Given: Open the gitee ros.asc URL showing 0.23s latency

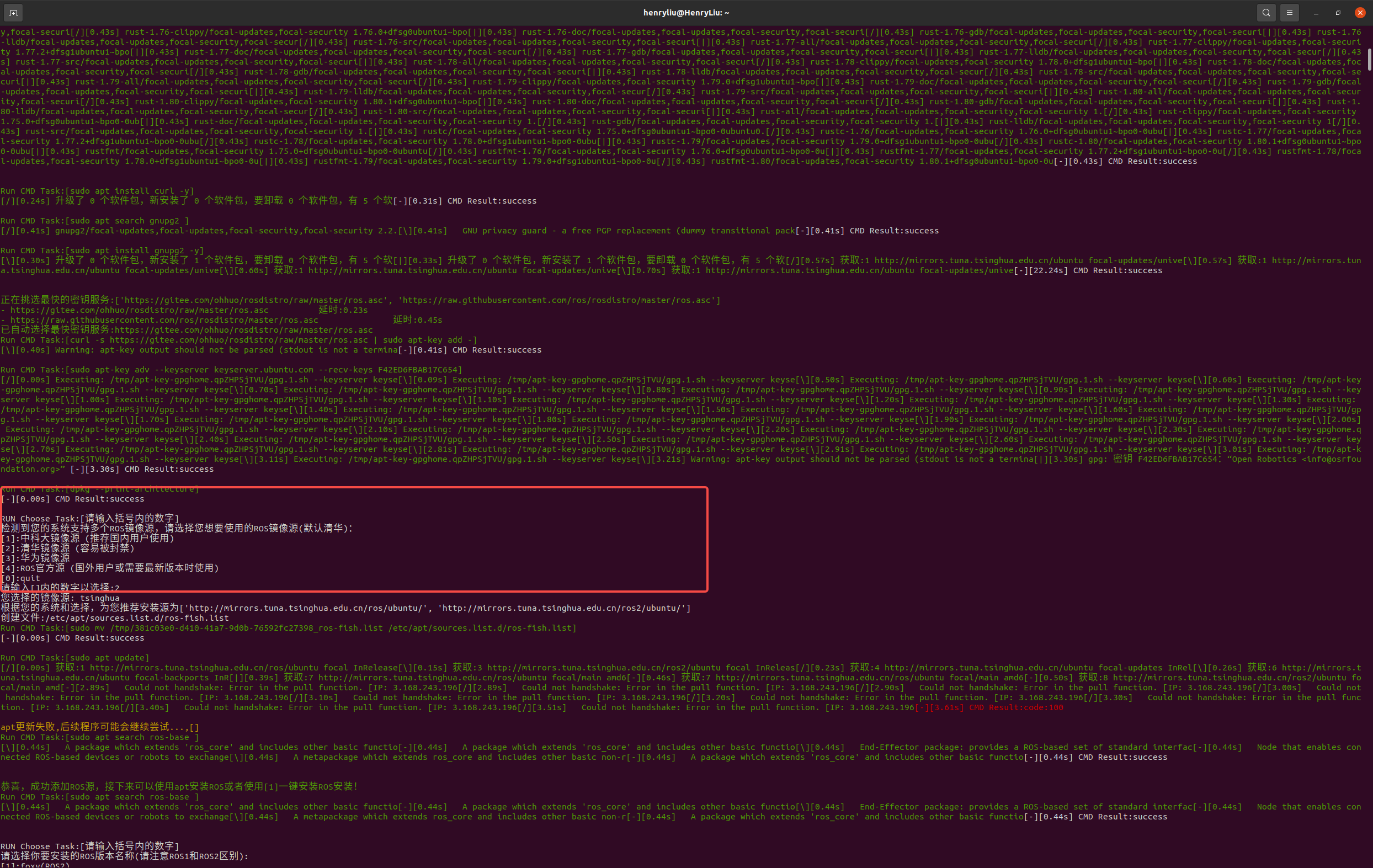Looking at the screenshot, I should point(139,310).
